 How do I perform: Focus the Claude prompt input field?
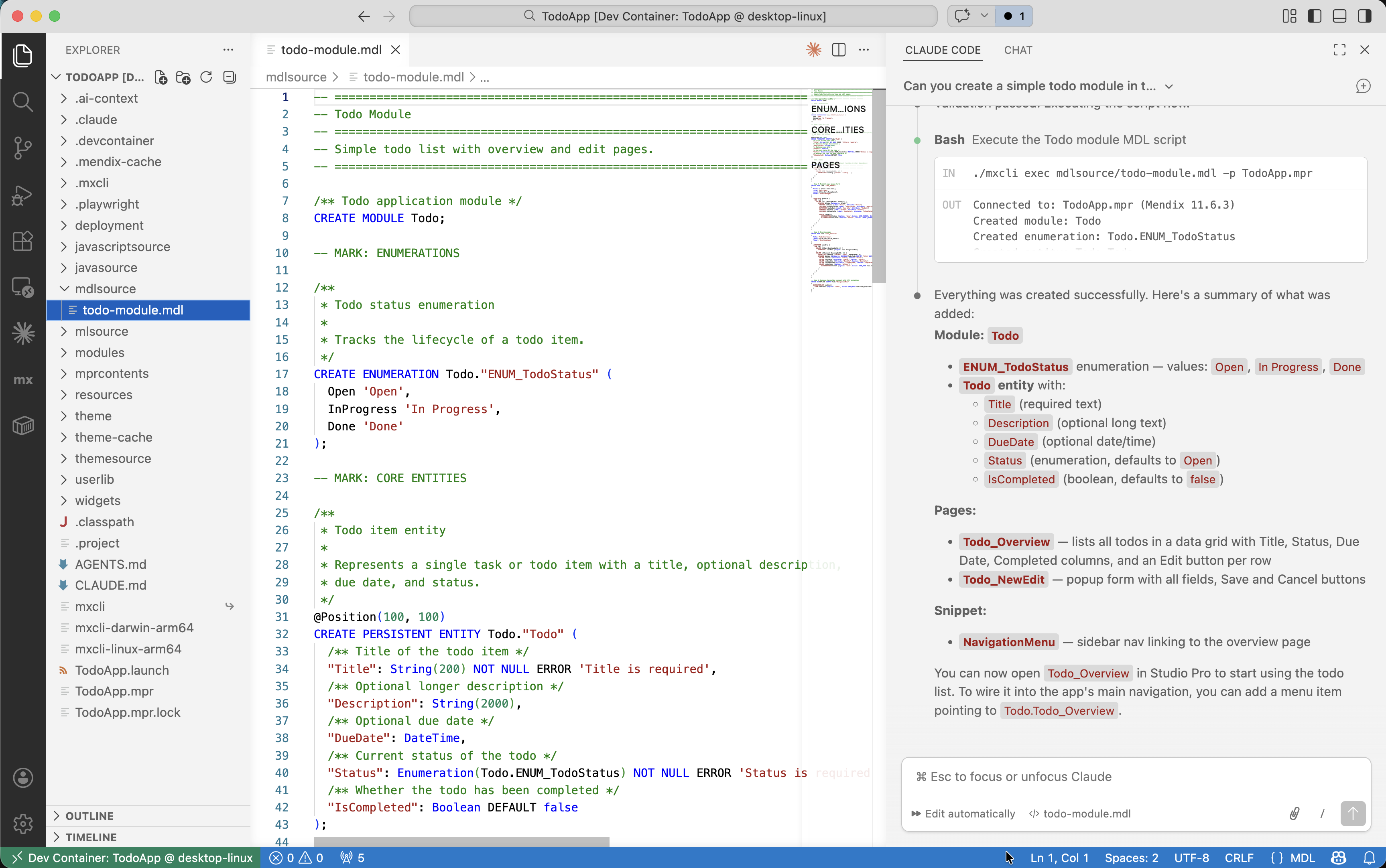pos(1136,777)
